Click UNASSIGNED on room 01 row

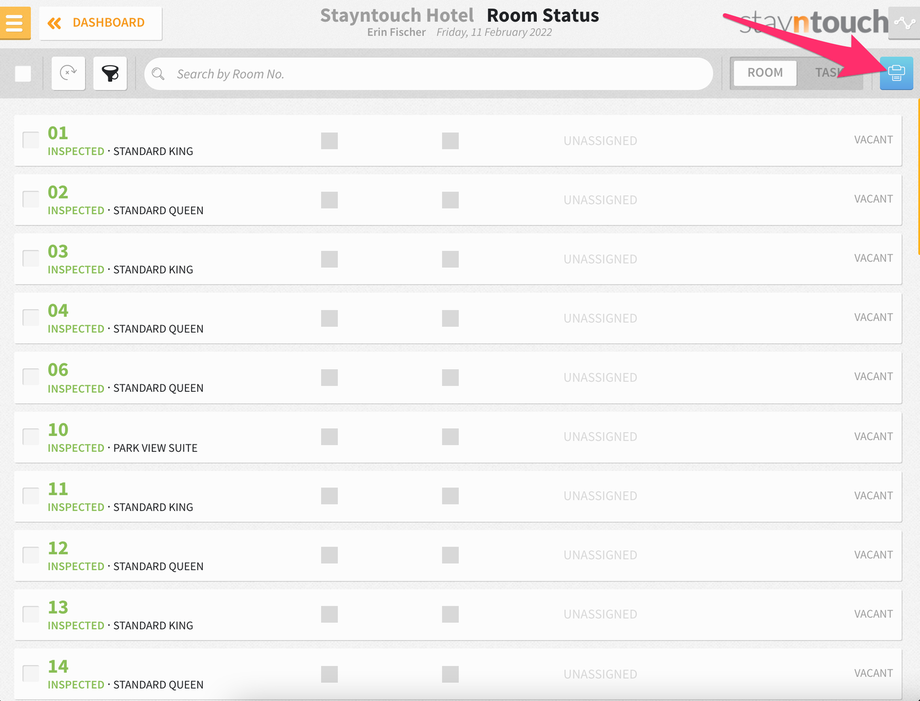(x=600, y=141)
